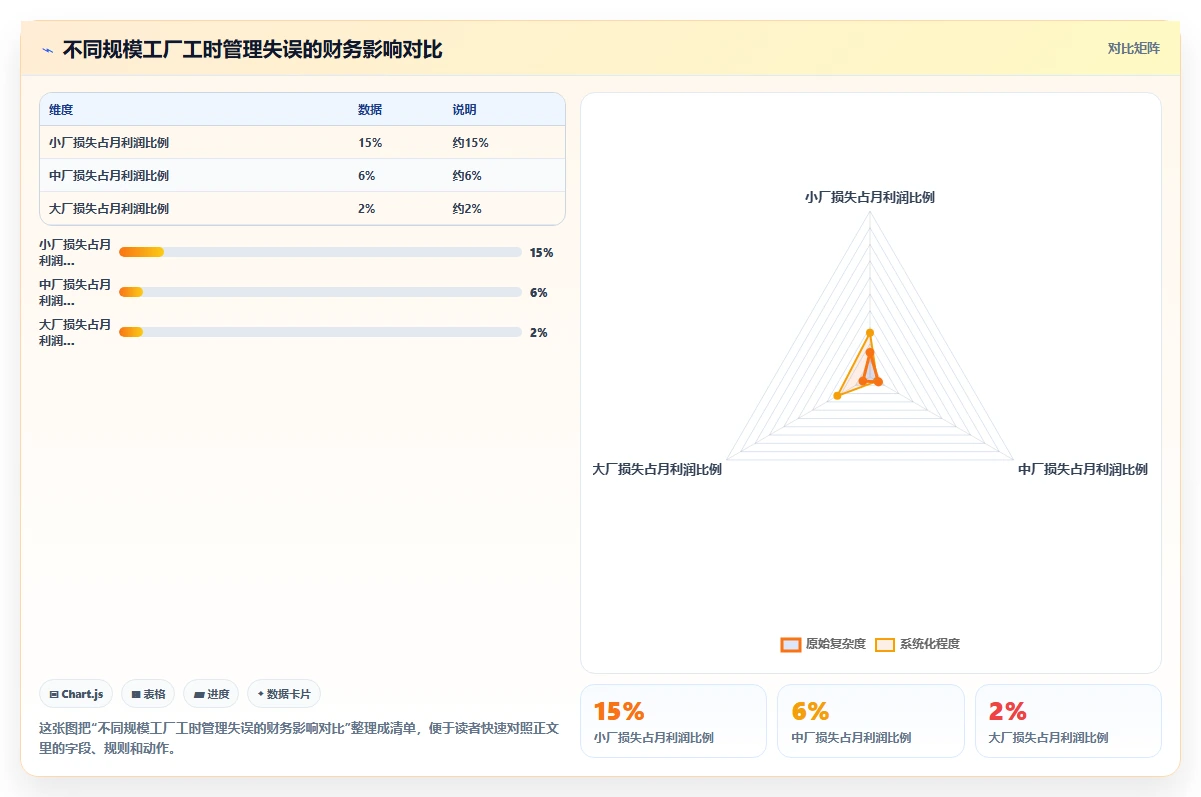Click the 约15% table cell
The height and width of the screenshot is (797, 1201).
click(470, 143)
